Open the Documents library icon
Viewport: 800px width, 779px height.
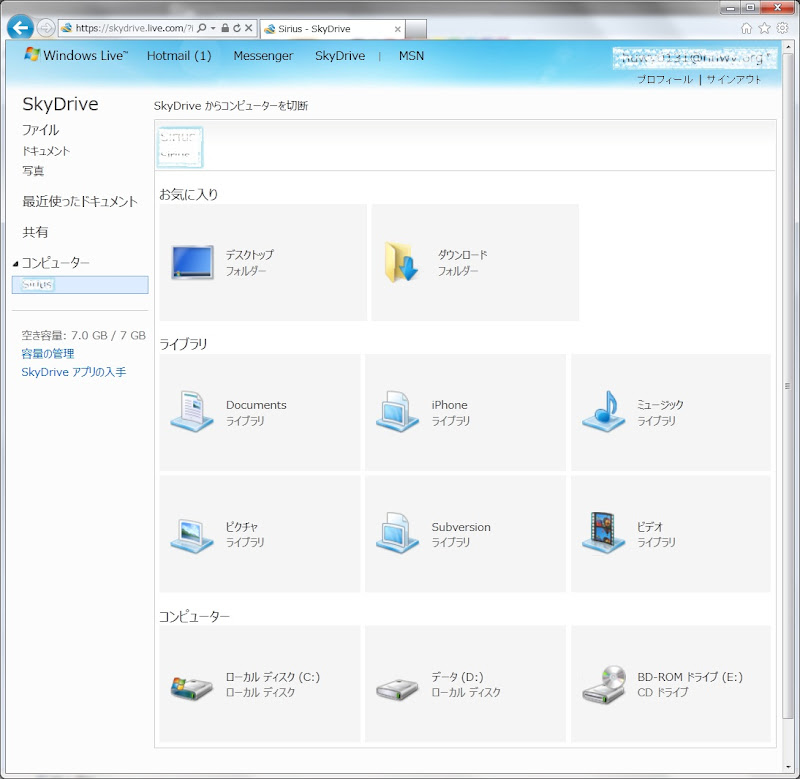[191, 412]
